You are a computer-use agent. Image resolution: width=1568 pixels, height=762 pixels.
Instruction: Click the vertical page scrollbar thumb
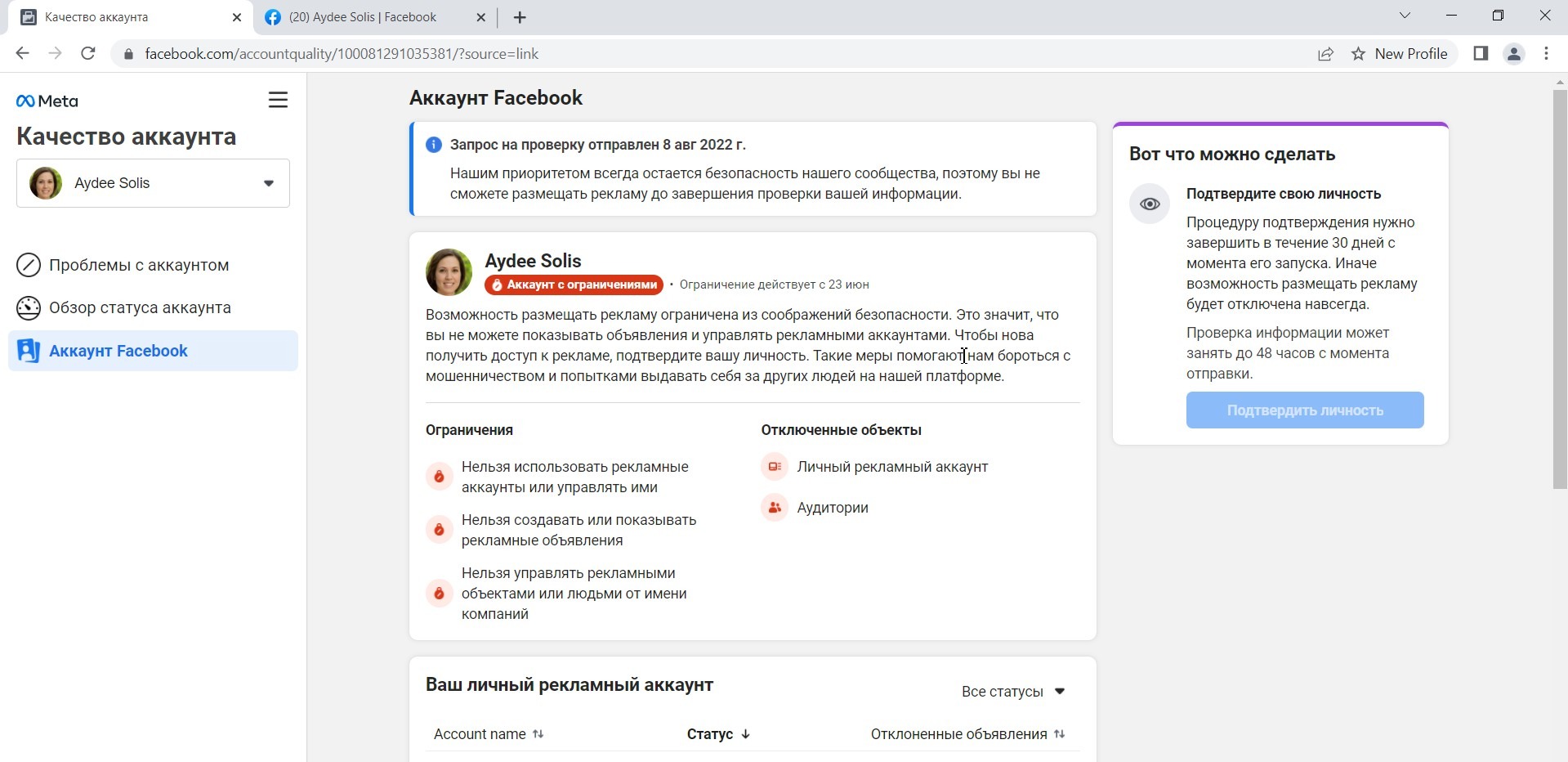[x=1560, y=289]
